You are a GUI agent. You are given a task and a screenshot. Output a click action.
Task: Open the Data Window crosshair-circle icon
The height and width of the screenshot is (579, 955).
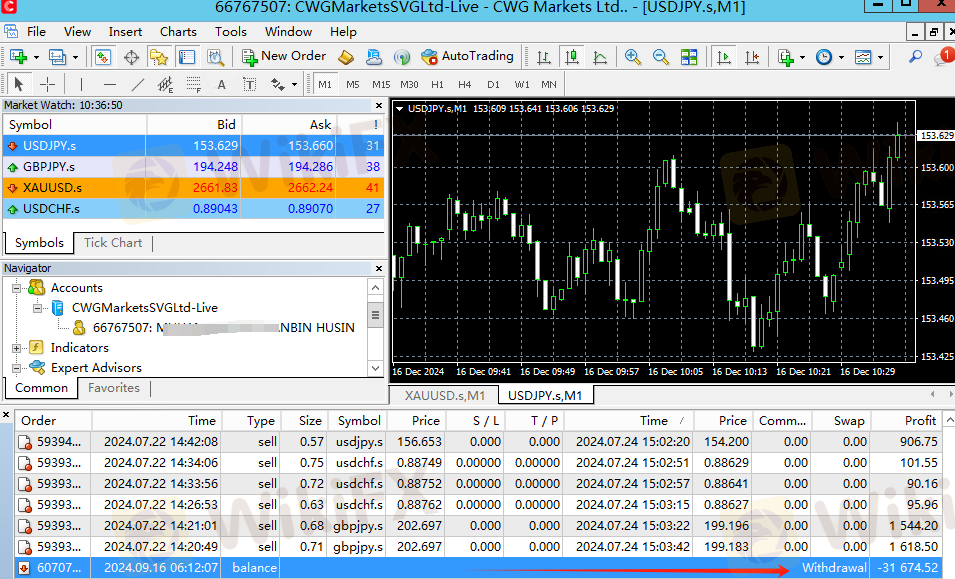click(x=131, y=57)
